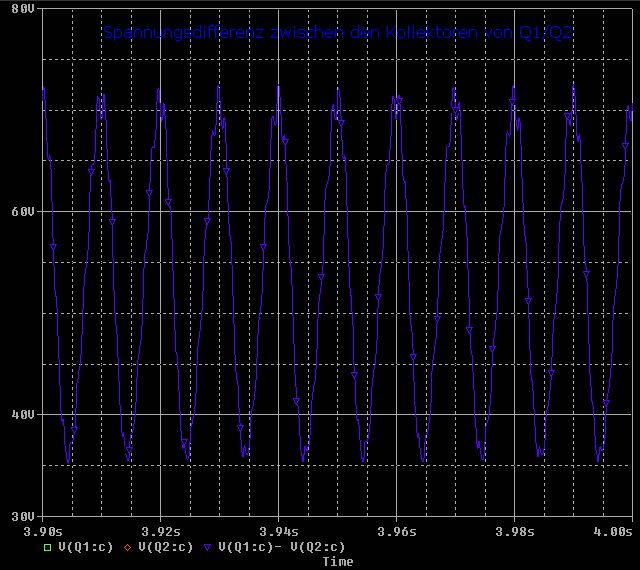
Task: Click the 80V y-axis label
Action: (23, 9)
